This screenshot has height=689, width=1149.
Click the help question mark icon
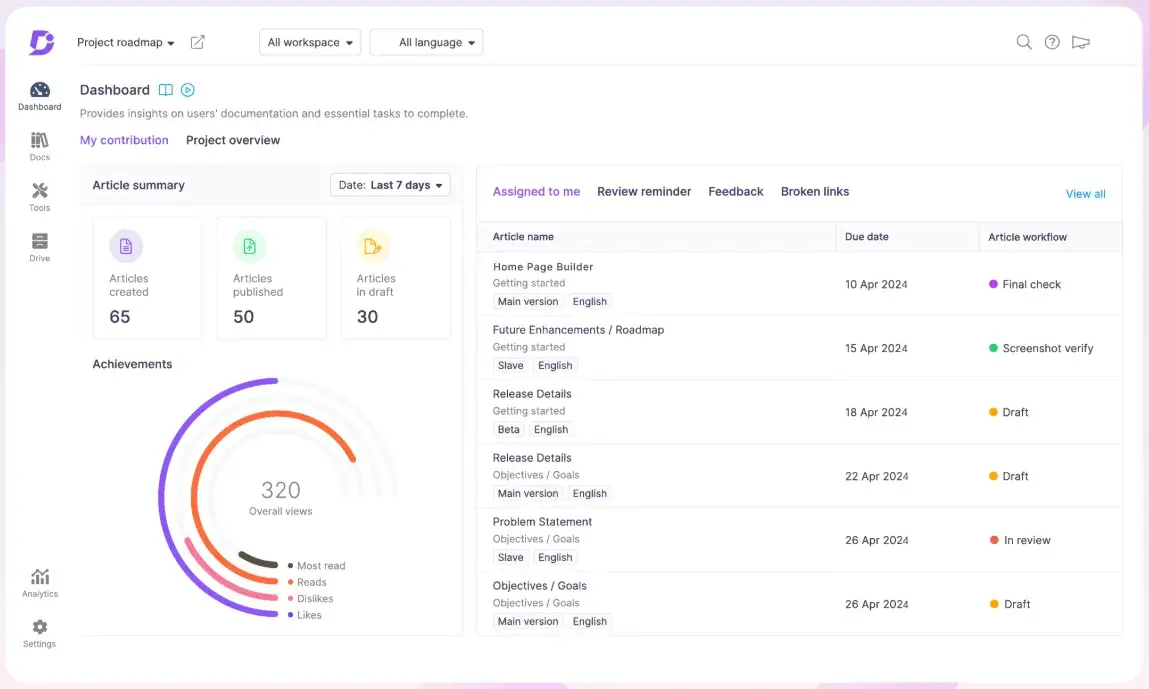pyautogui.click(x=1052, y=42)
